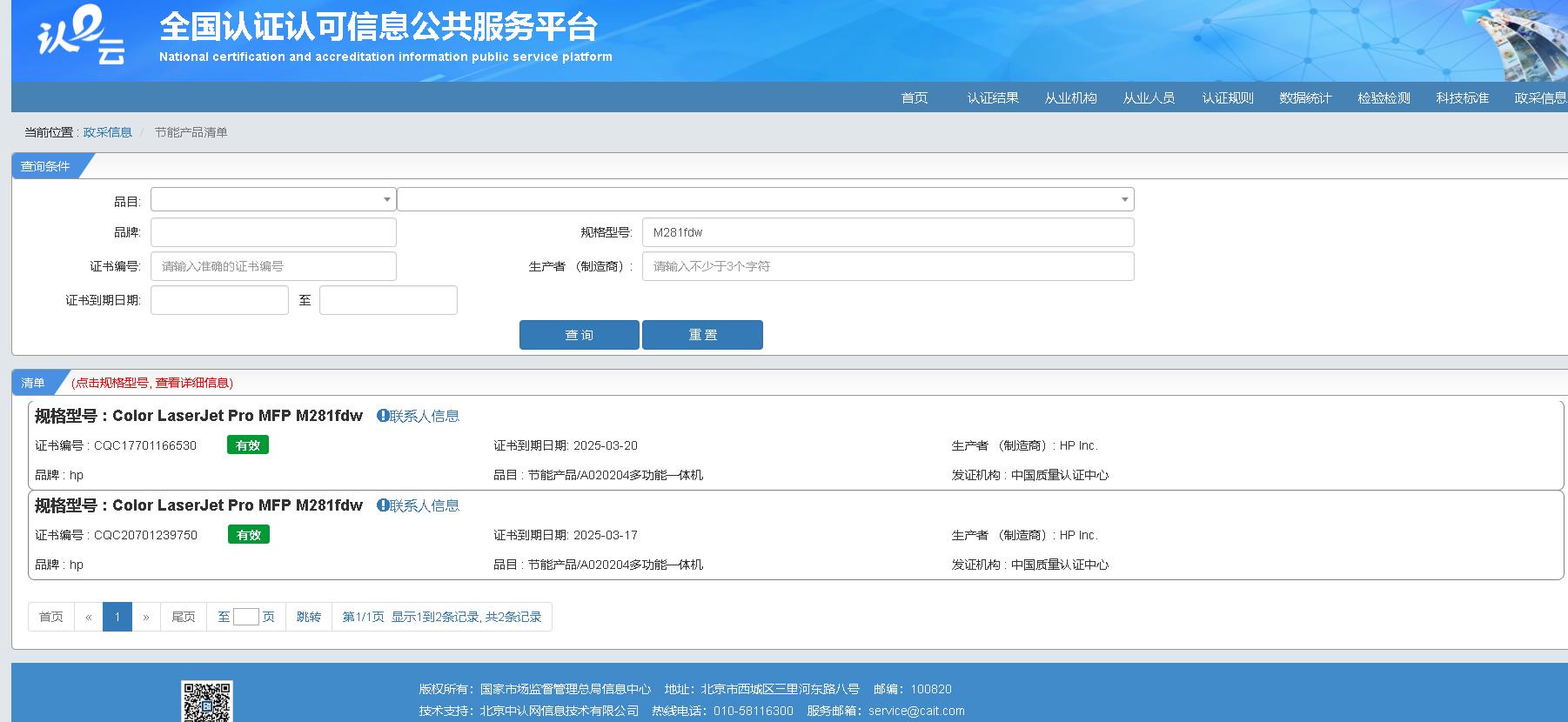Viewport: 1568px width, 722px height.
Task: Open the 认证规则 menu
Action: (x=1228, y=97)
